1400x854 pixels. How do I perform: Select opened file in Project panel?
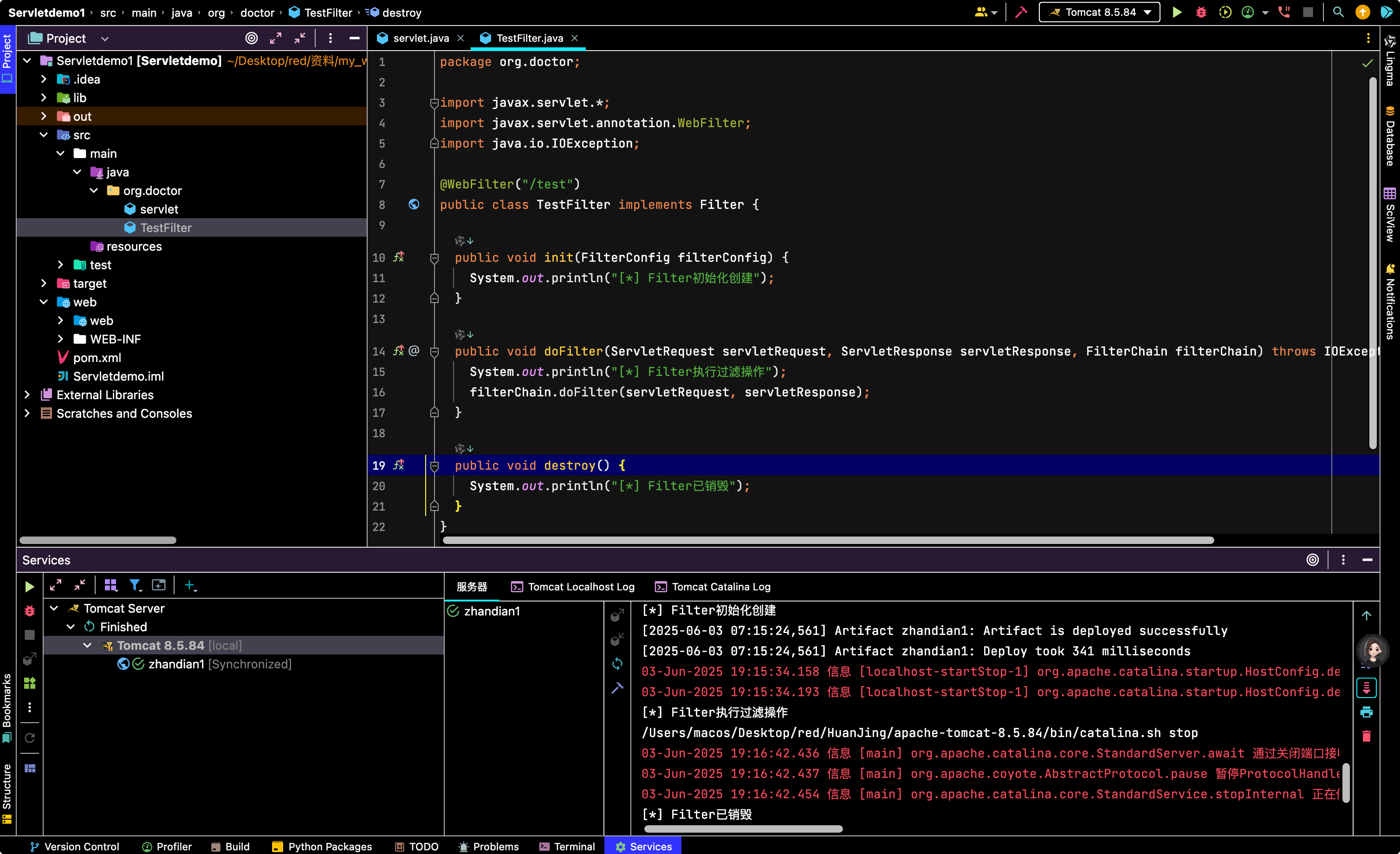pyautogui.click(x=251, y=38)
